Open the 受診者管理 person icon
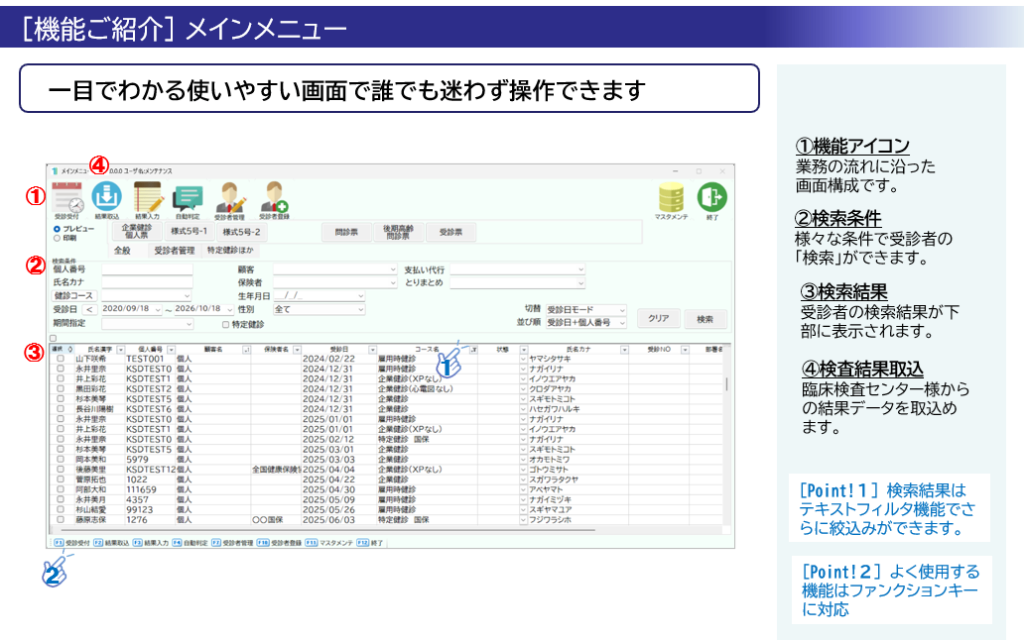This screenshot has width=1024, height=640. [x=230, y=197]
